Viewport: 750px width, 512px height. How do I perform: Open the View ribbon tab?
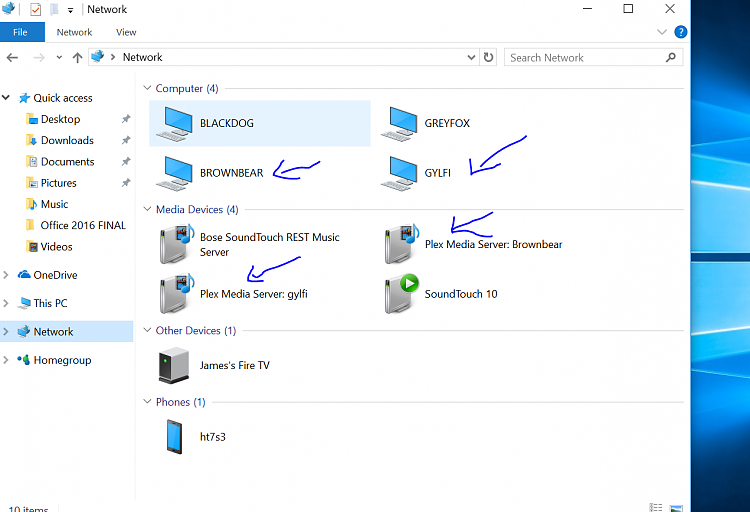(126, 32)
